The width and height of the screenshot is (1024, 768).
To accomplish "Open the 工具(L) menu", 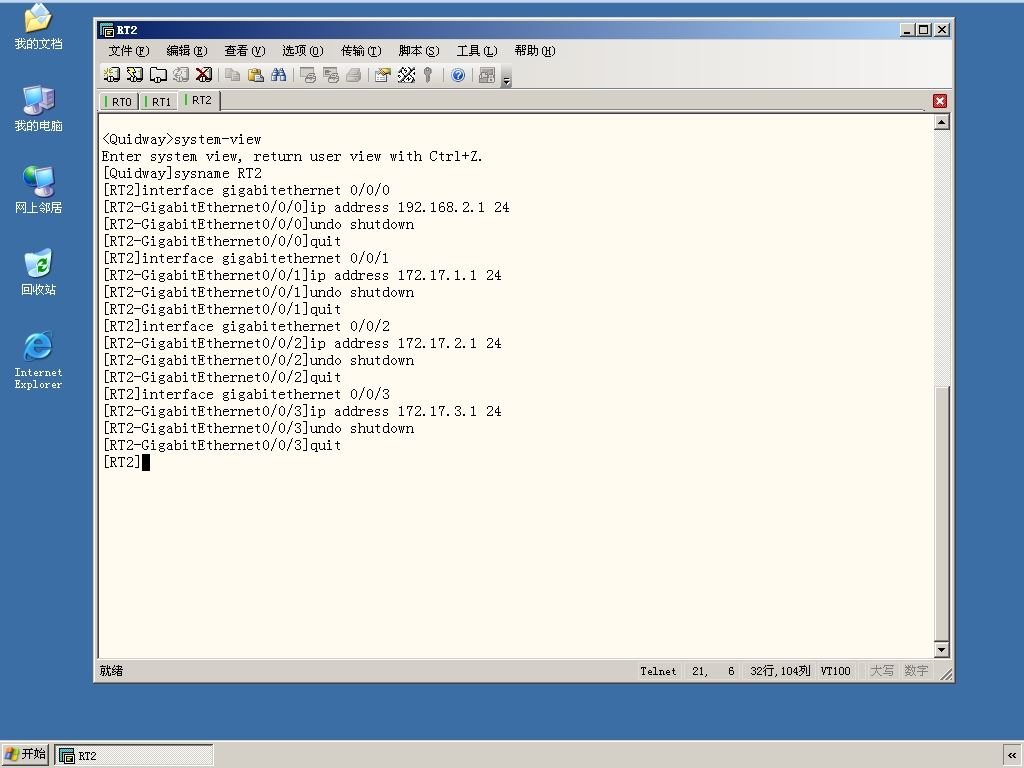I will [x=477, y=51].
